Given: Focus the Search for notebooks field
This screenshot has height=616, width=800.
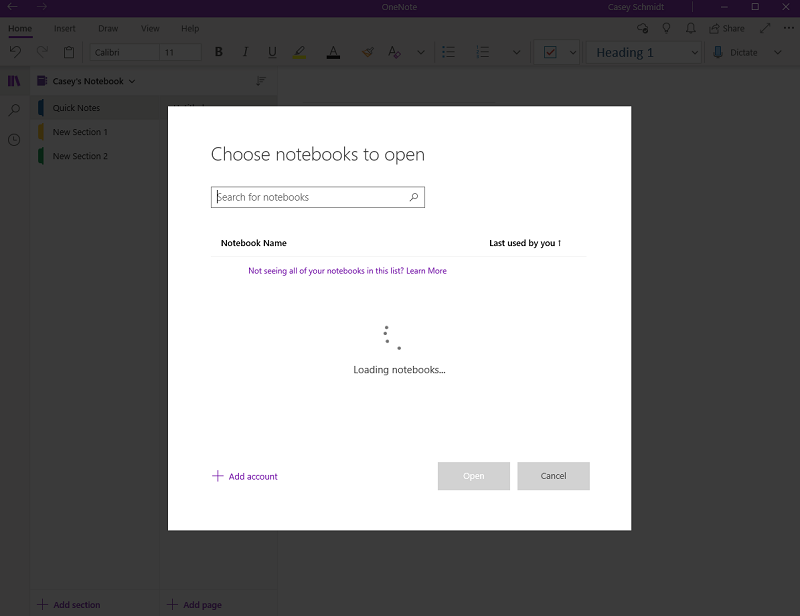Looking at the screenshot, I should pos(310,197).
